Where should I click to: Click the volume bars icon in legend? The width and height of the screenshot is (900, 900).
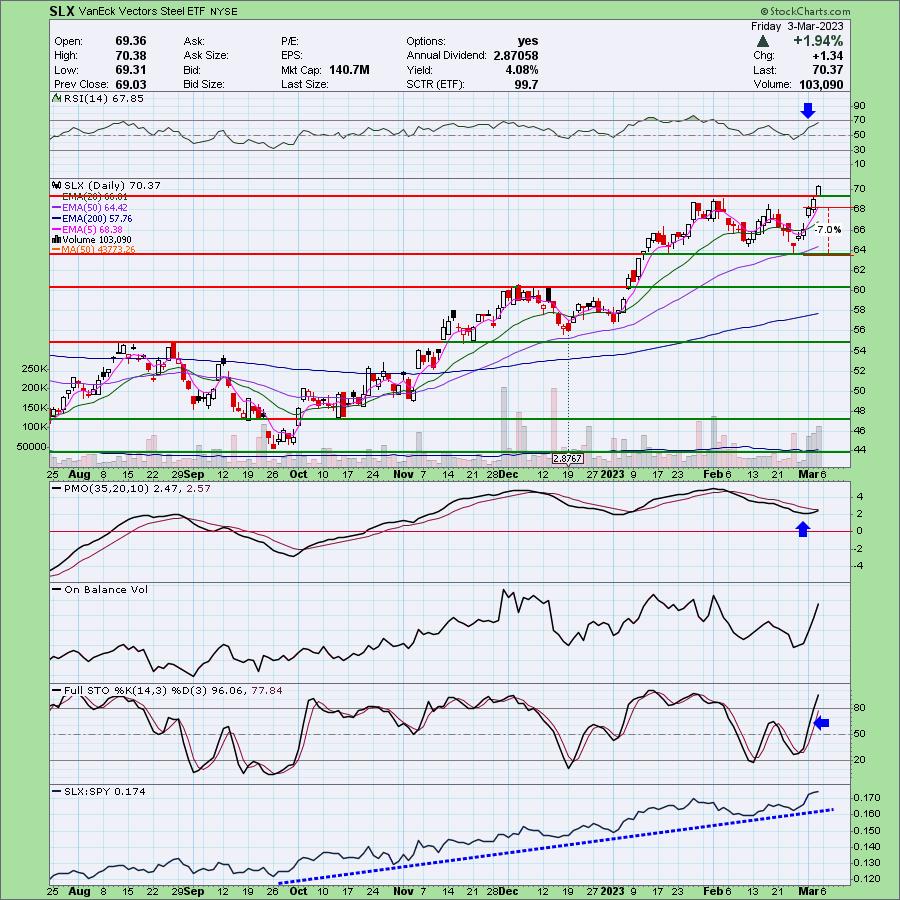56,239
